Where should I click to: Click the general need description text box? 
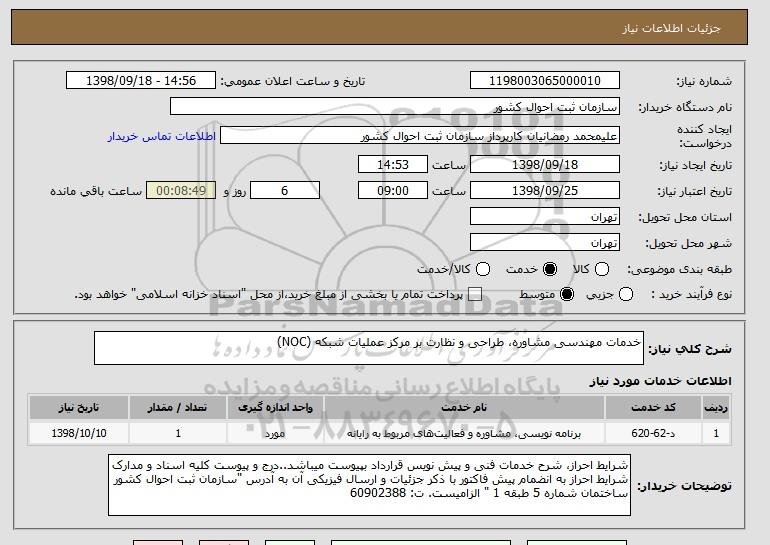[x=369, y=348]
